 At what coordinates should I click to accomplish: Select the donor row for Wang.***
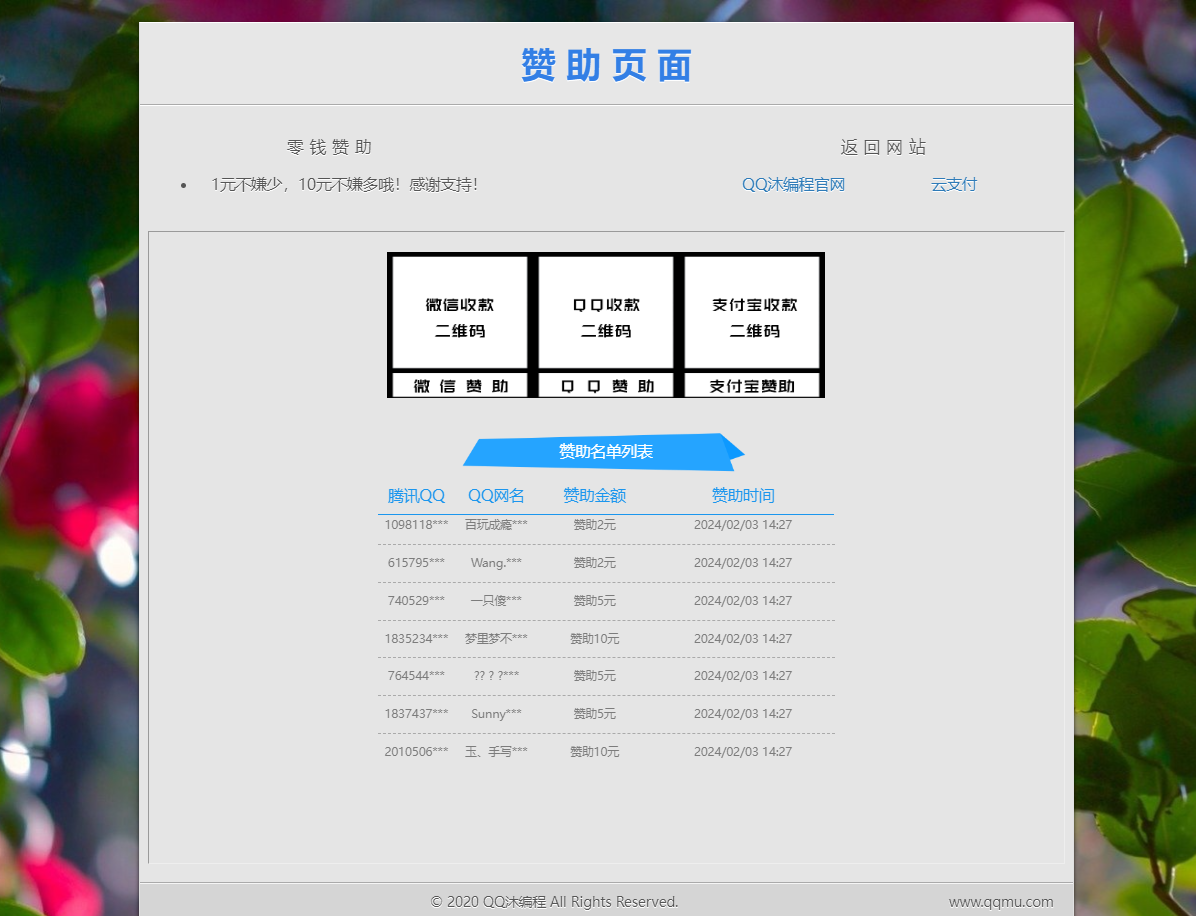tap(606, 562)
